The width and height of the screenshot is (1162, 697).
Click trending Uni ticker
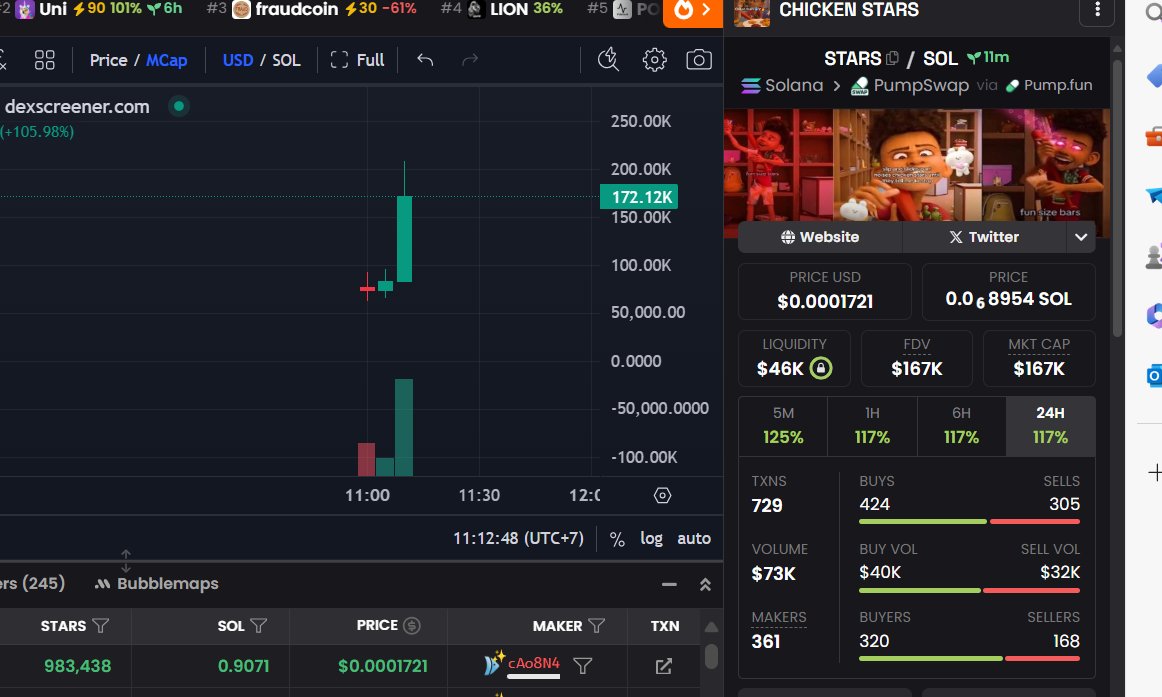(x=99, y=9)
